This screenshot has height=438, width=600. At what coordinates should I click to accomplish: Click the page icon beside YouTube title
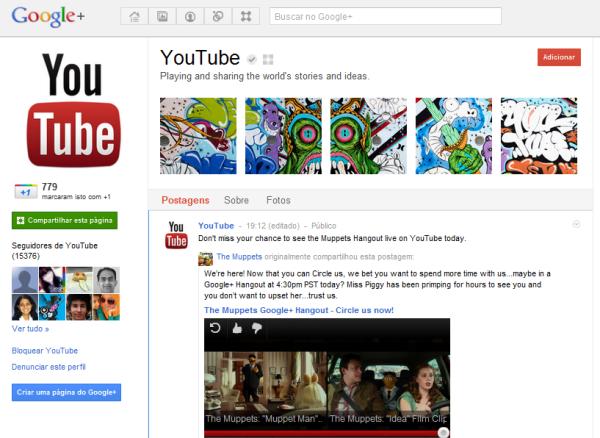pos(268,59)
